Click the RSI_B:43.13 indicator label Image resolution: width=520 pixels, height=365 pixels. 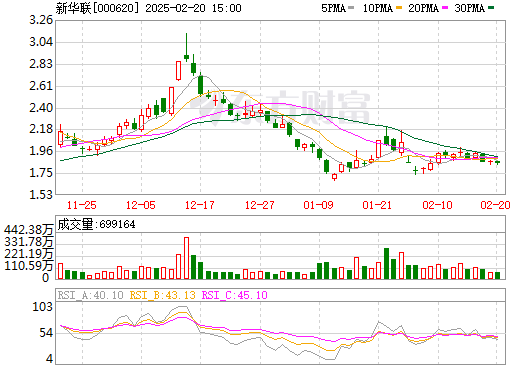(162, 295)
